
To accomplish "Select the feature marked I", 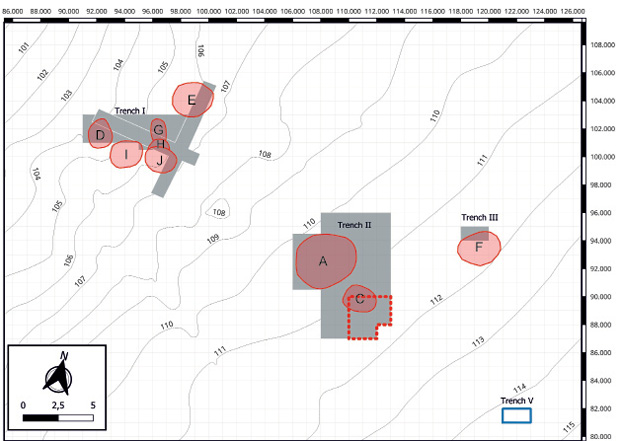I will pyautogui.click(x=126, y=155).
